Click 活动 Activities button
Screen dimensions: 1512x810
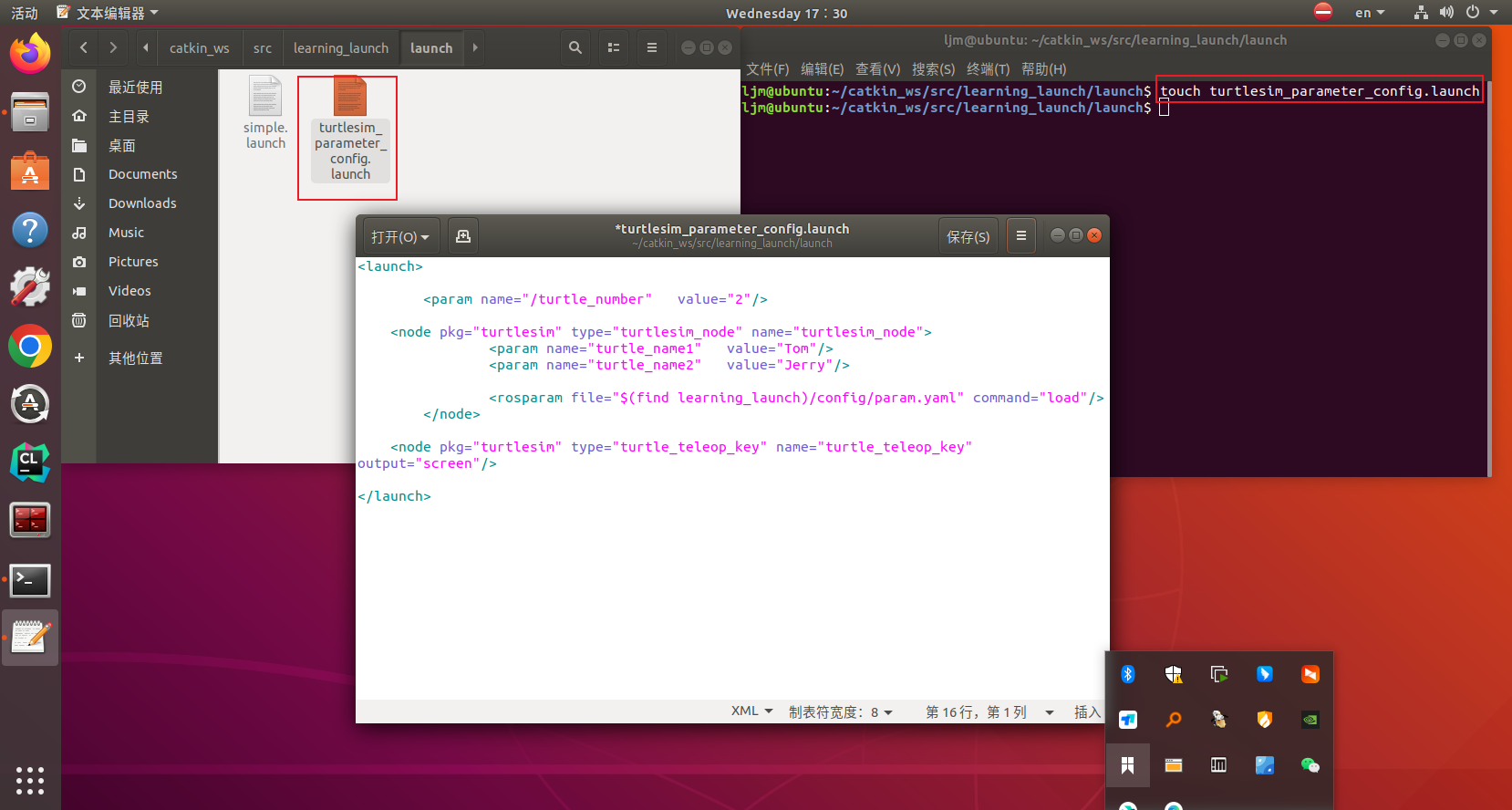coord(25,13)
